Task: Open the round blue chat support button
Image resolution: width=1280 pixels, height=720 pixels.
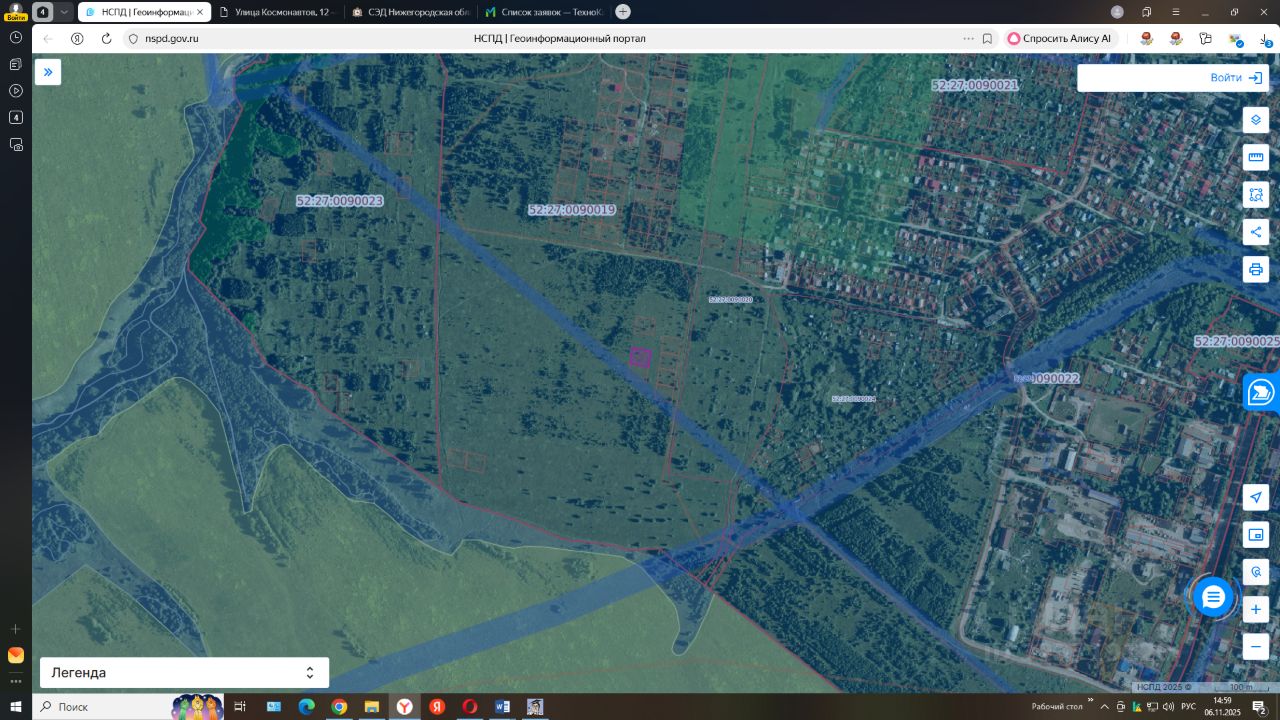Action: (1213, 597)
